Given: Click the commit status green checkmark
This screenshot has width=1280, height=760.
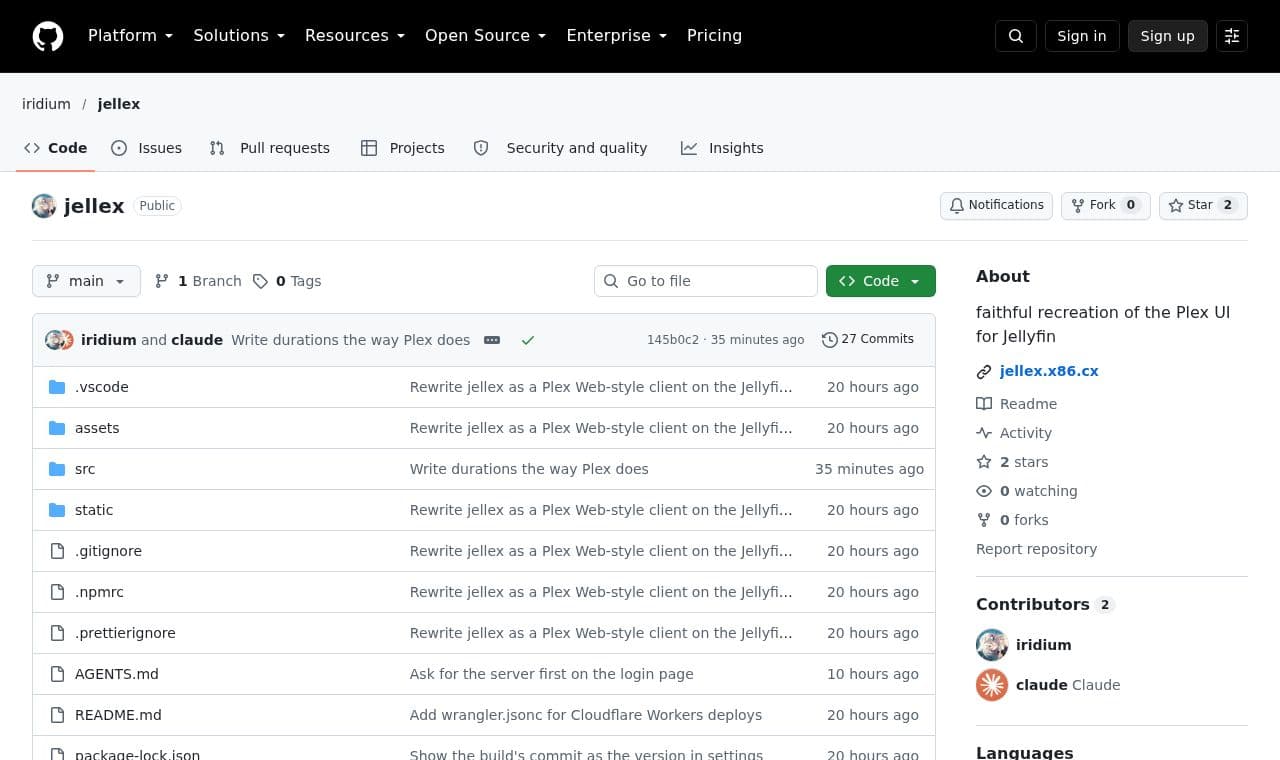Looking at the screenshot, I should [528, 340].
